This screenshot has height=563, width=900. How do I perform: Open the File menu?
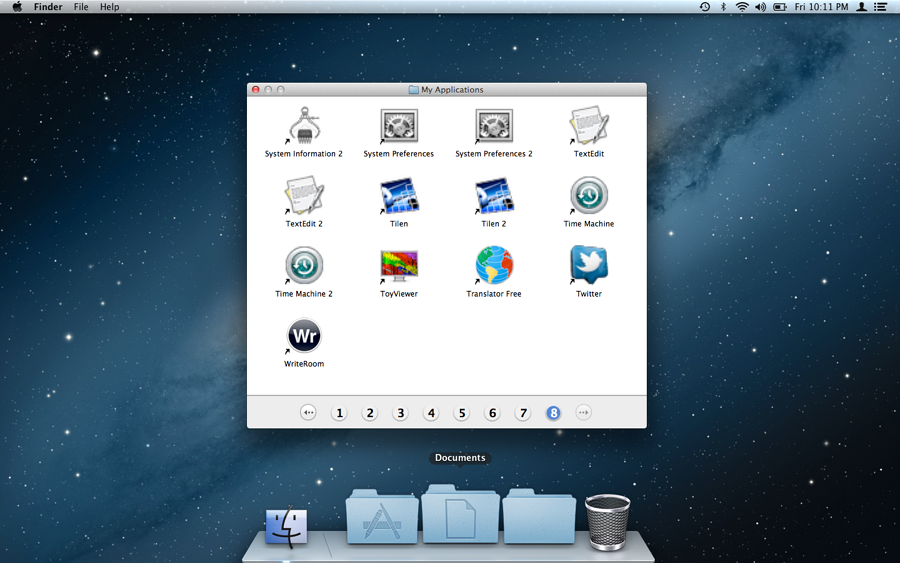[81, 7]
